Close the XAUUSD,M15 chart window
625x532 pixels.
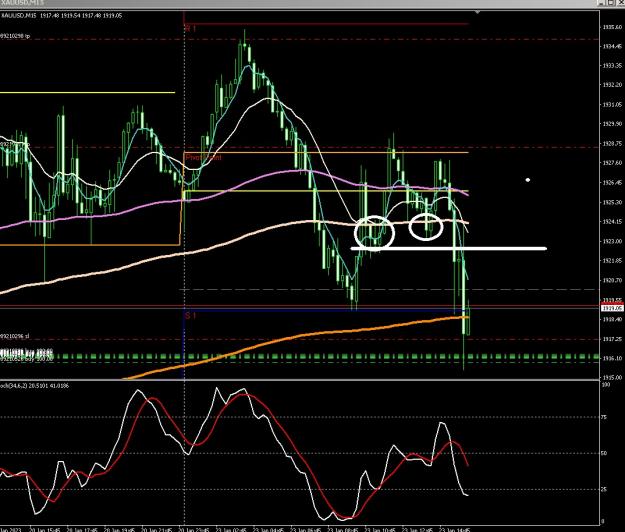pos(620,3)
